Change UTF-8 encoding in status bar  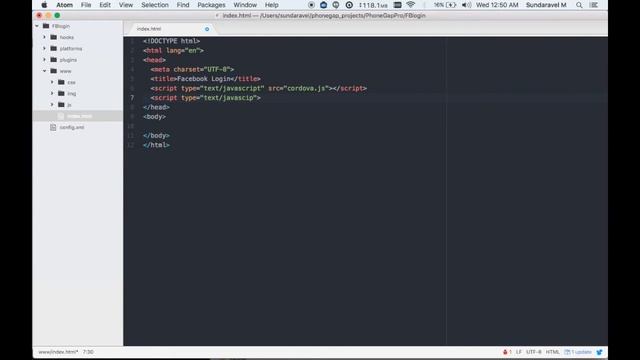pos(533,352)
